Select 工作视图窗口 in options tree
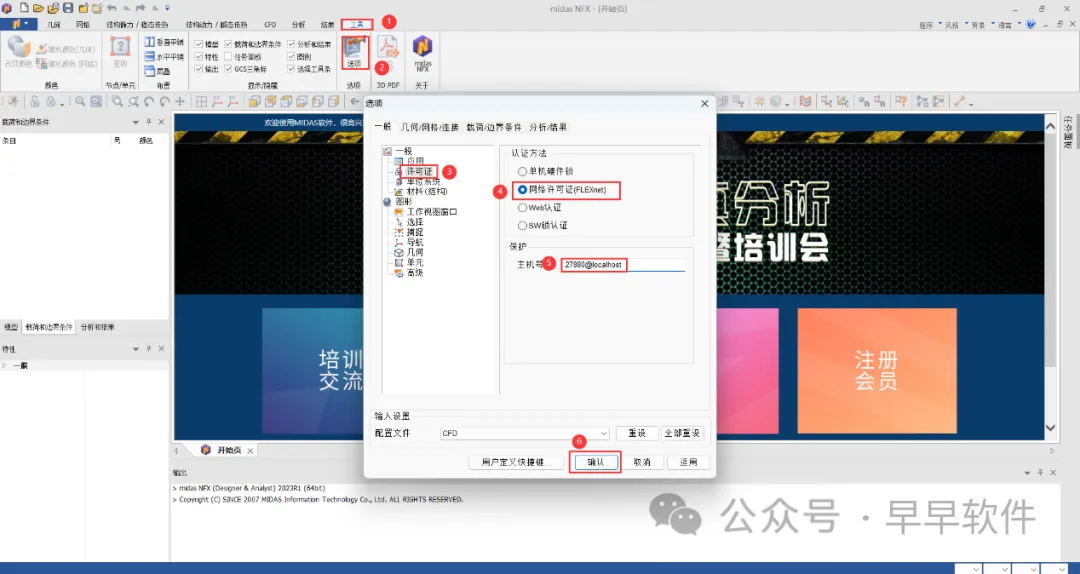The height and width of the screenshot is (574, 1080). click(x=432, y=212)
